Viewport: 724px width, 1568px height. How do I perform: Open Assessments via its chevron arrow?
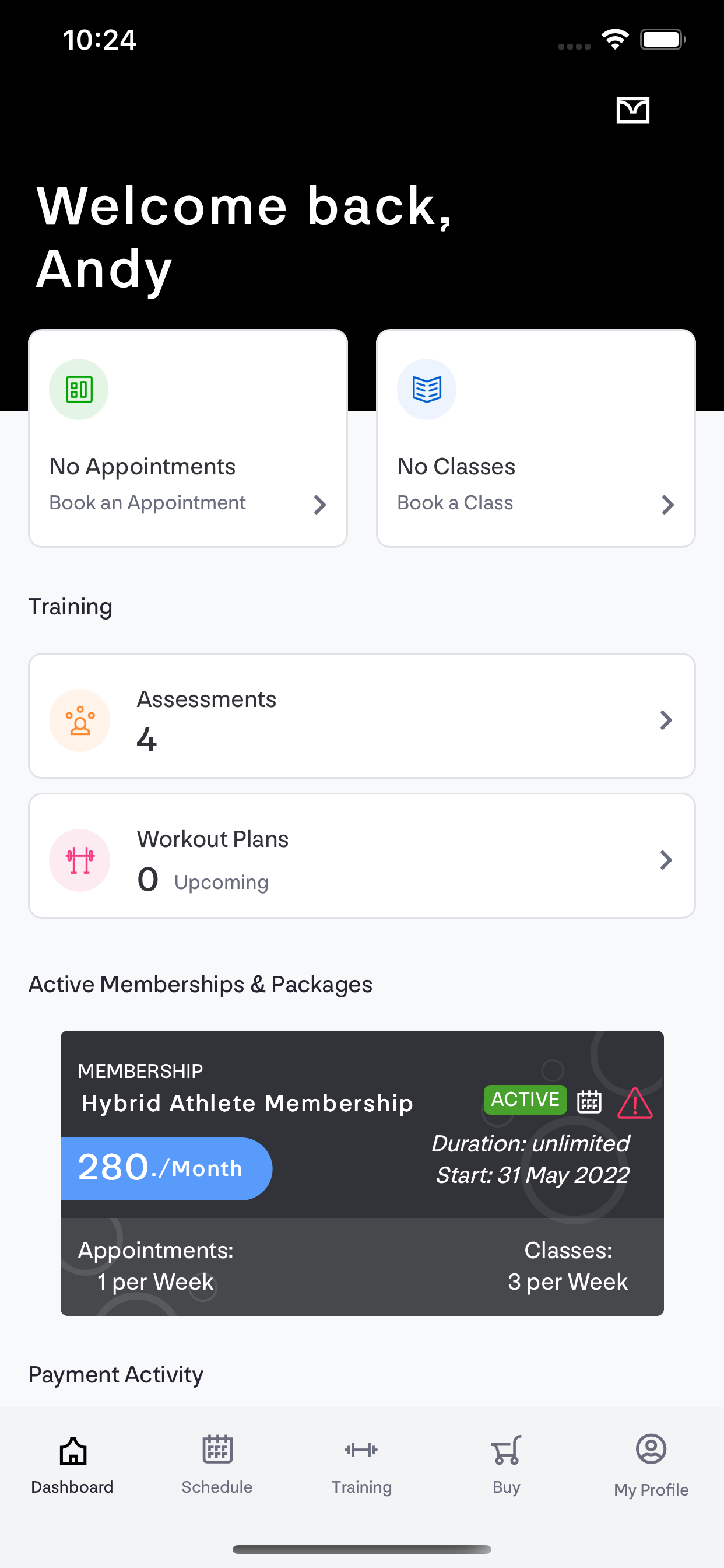666,720
